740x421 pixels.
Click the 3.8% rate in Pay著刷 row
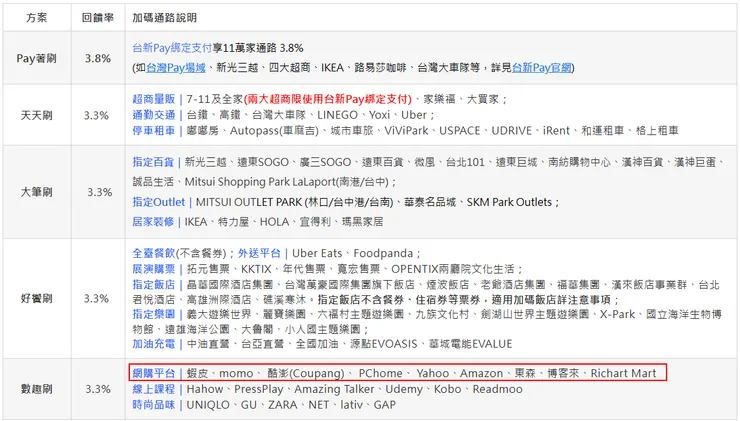point(98,59)
